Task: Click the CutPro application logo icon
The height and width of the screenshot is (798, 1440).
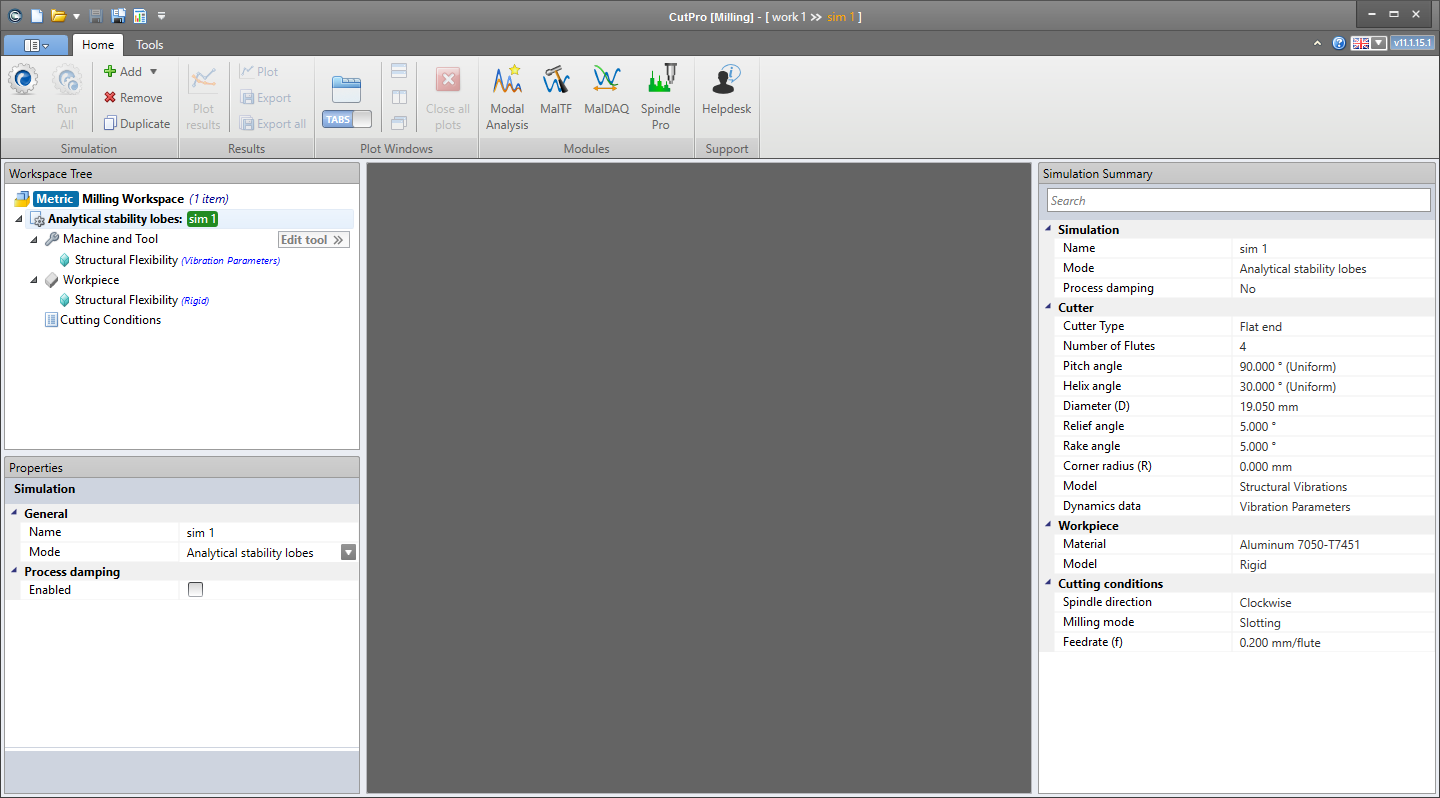Action: click(x=15, y=16)
